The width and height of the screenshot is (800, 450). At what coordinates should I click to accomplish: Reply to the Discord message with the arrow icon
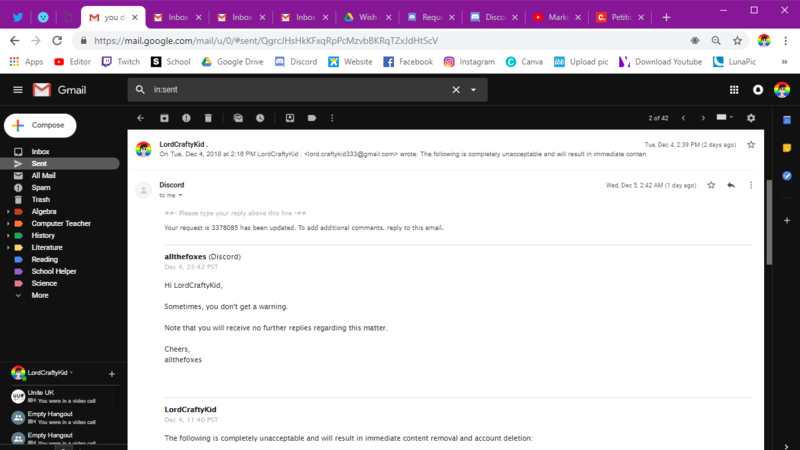pos(731,185)
